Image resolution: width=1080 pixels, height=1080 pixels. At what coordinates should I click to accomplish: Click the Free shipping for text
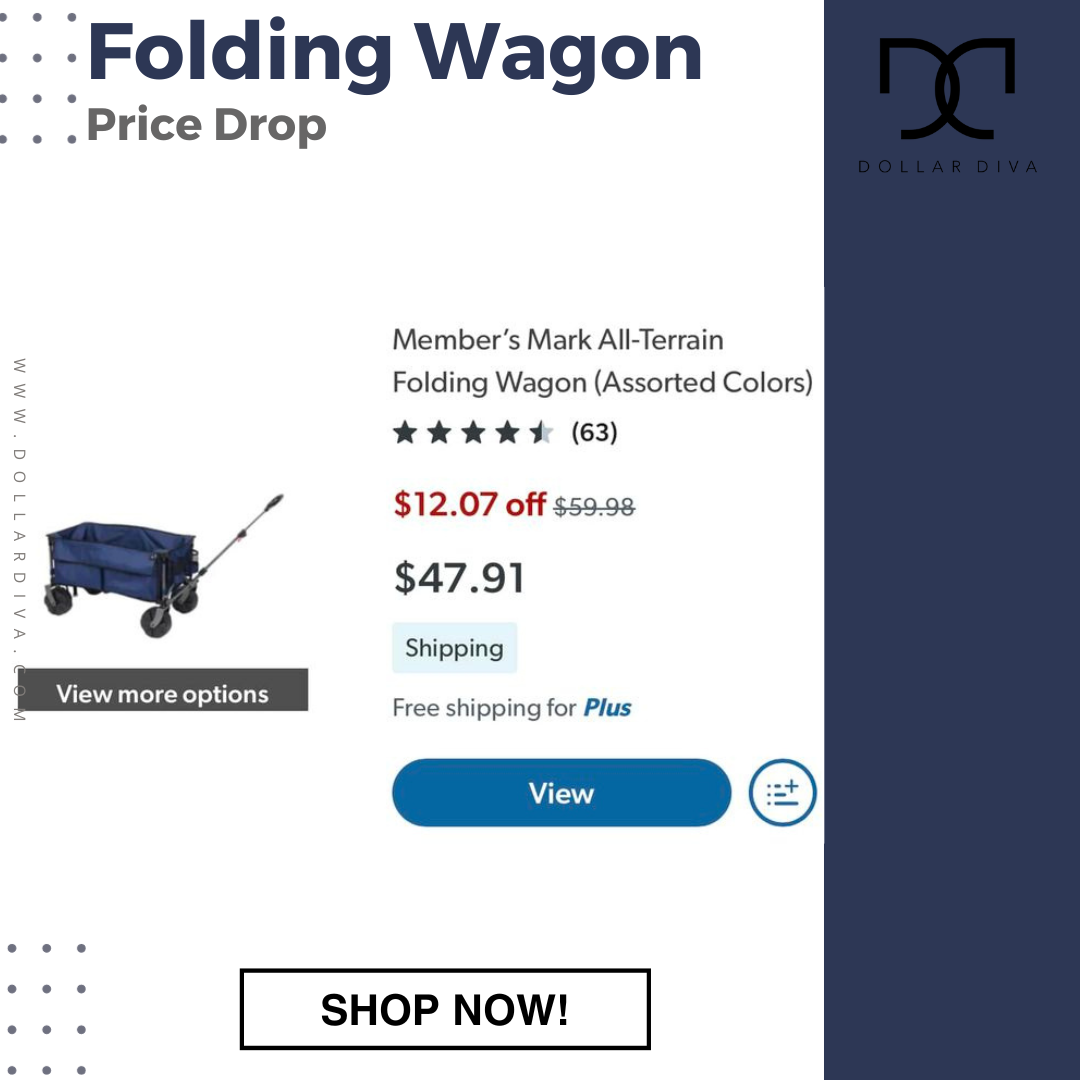pyautogui.click(x=484, y=707)
